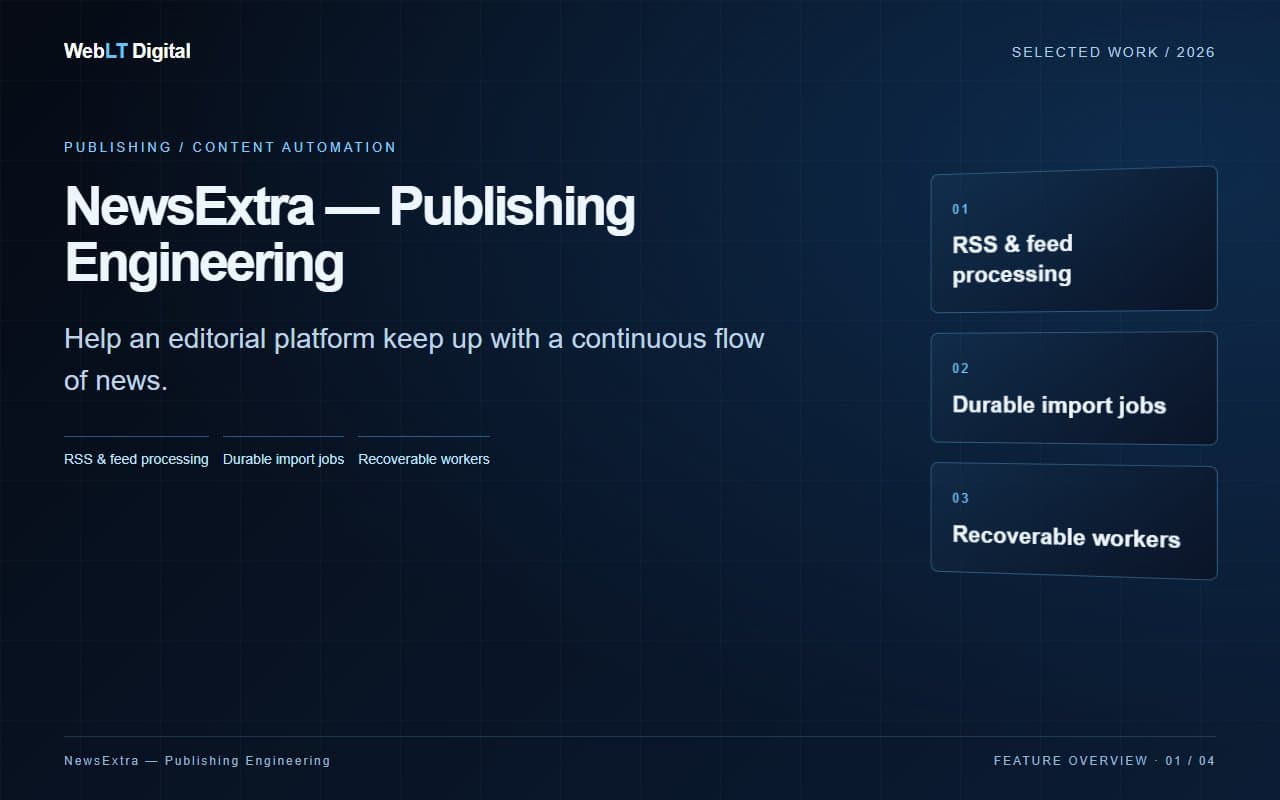This screenshot has width=1280, height=800.
Task: Open card 02 Durable import jobs
Action: coord(1074,388)
